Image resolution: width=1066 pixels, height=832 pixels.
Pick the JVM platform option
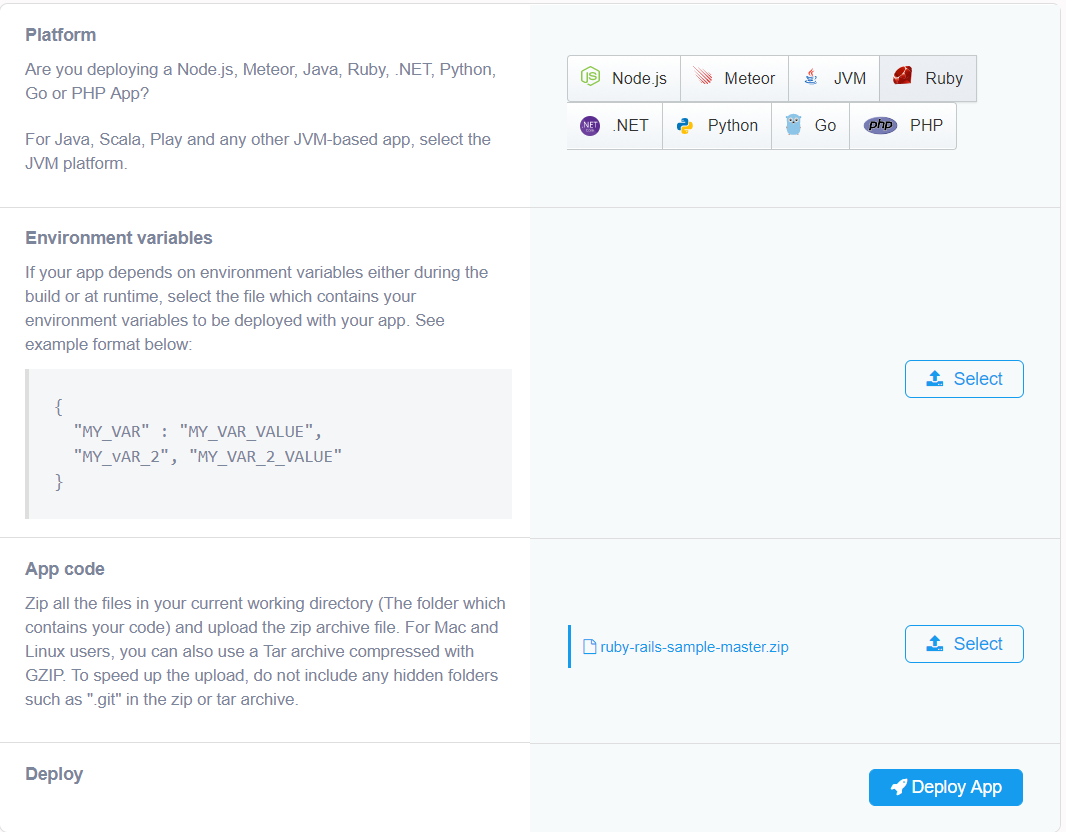pos(834,78)
